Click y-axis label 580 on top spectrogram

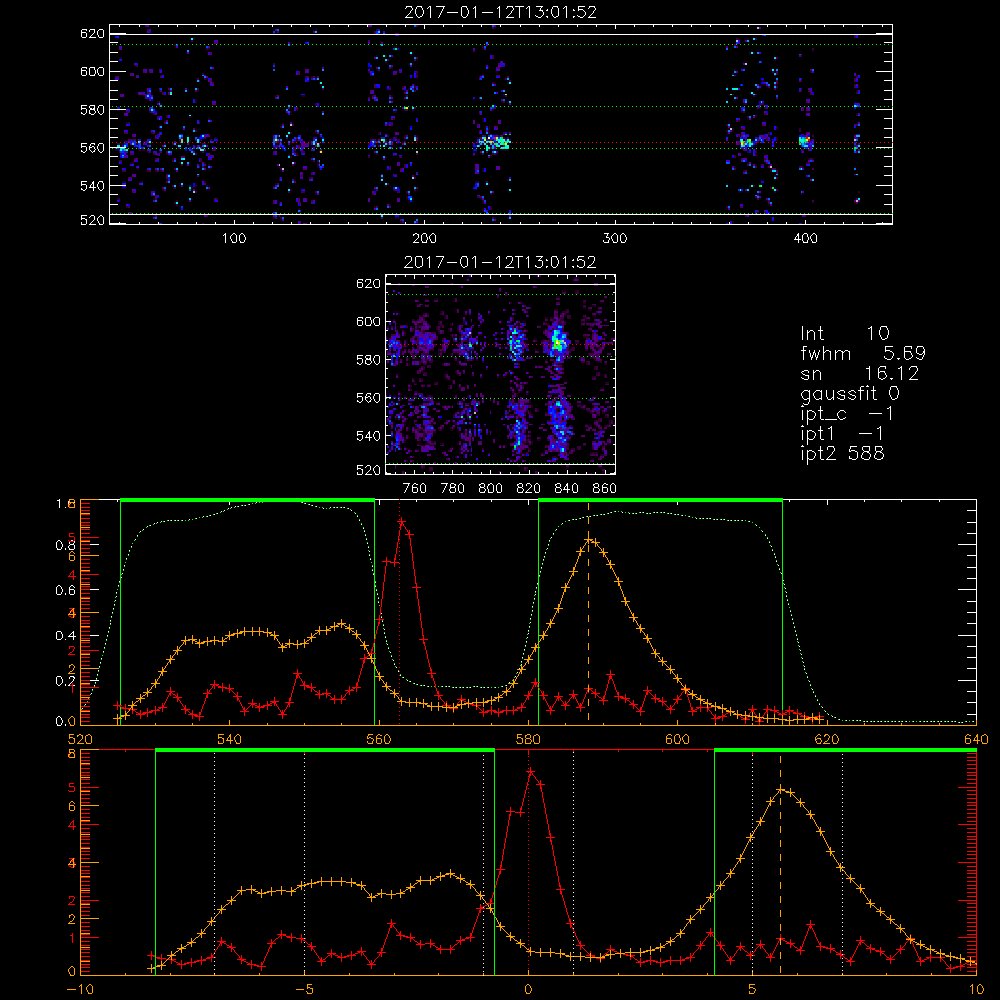point(92,110)
